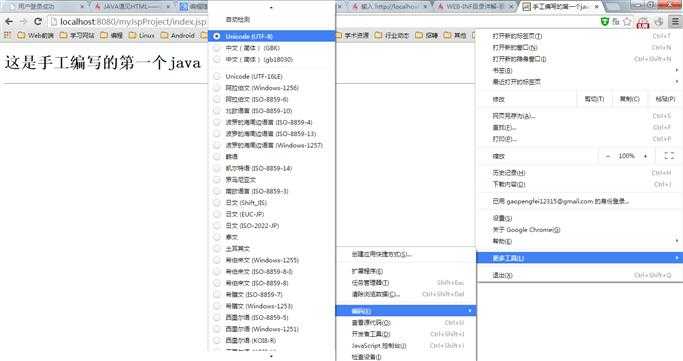Image resolution: width=683 pixels, height=361 pixels.
Task: Click encoding list bottom scroll arrow
Action: (x=271, y=356)
